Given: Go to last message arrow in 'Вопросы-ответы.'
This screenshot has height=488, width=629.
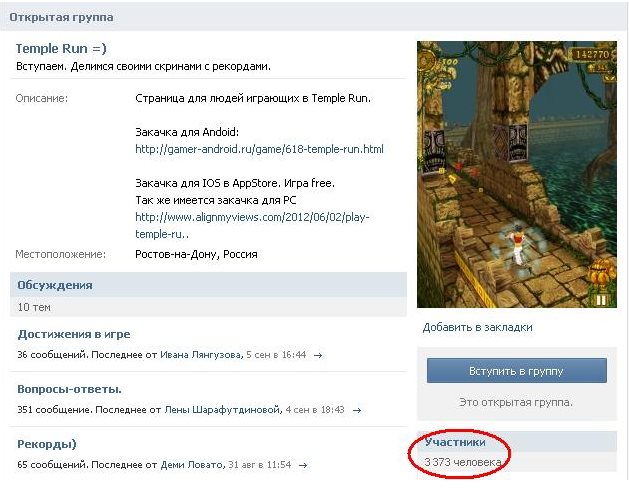Looking at the screenshot, I should pyautogui.click(x=357, y=410).
